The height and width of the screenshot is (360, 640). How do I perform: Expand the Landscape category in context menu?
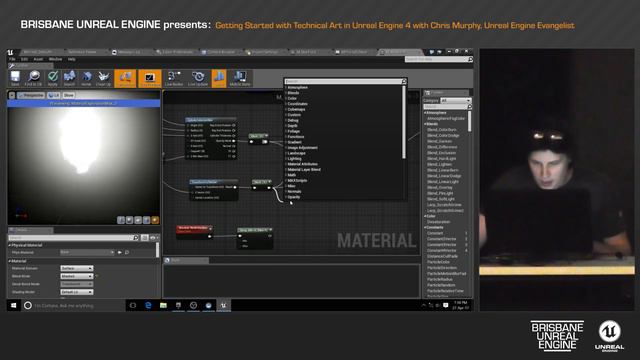[x=296, y=153]
